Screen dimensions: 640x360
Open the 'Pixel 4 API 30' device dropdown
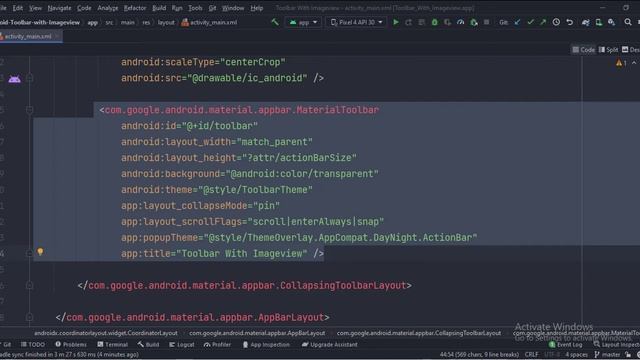(x=356, y=22)
